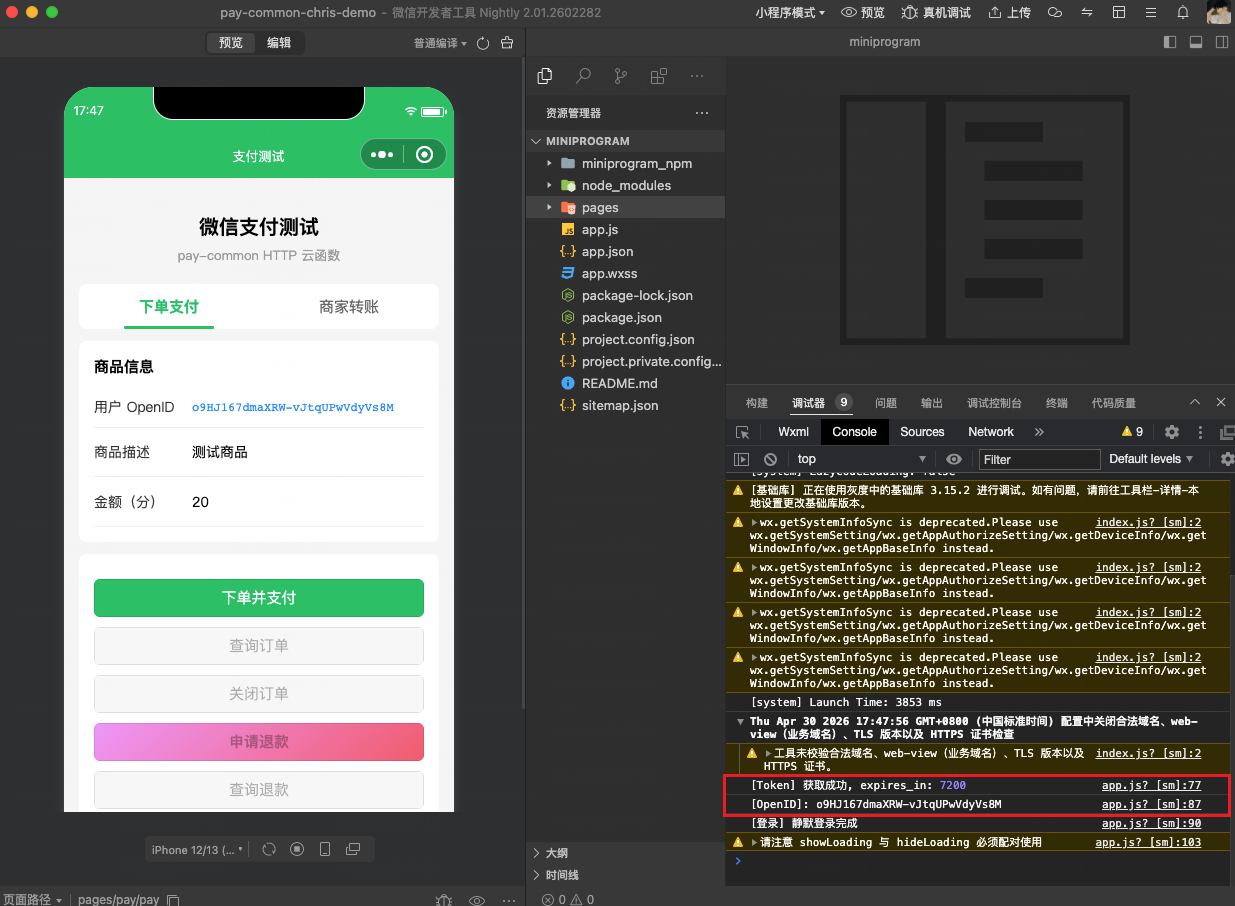Toggle the eye icon in bottom status bar

click(477, 900)
